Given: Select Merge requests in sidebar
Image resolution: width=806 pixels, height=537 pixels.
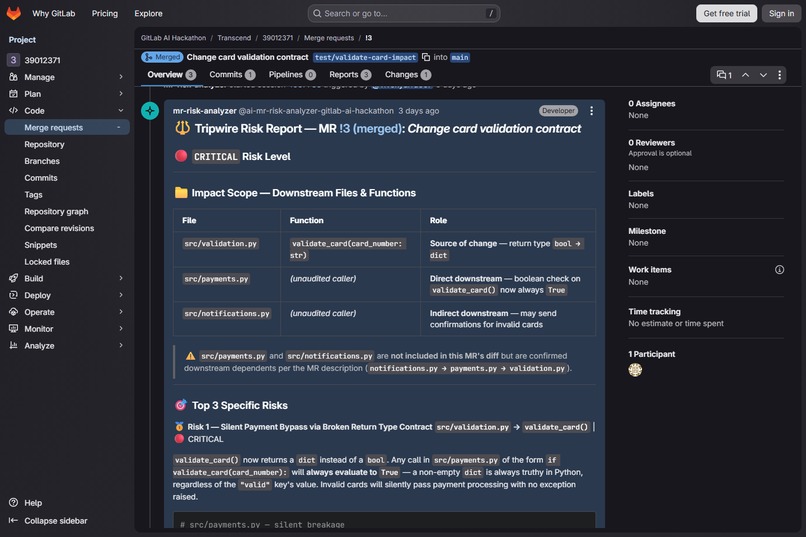Looking at the screenshot, I should [x=67, y=127].
